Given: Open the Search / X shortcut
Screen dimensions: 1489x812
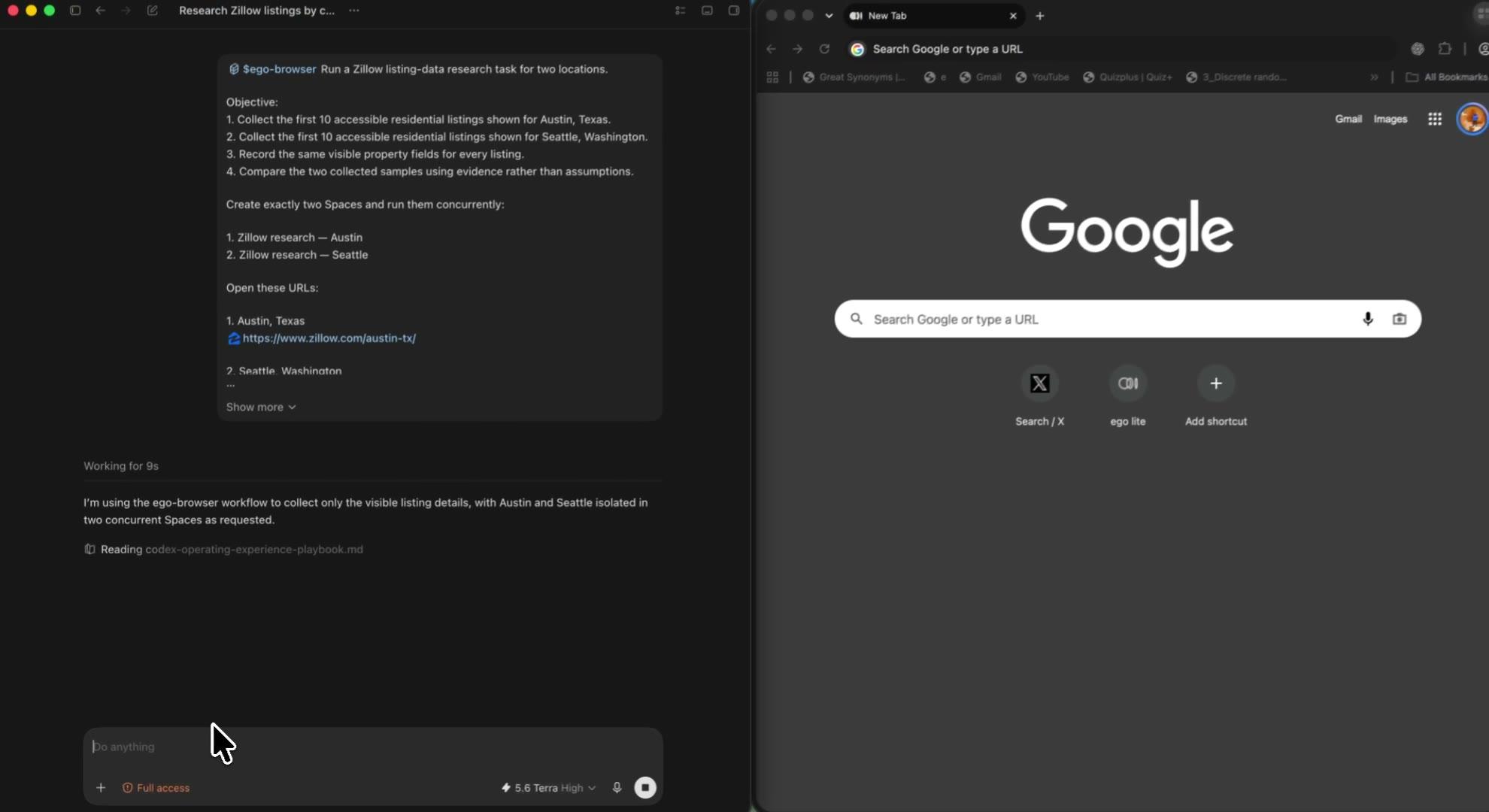Looking at the screenshot, I should [1040, 396].
